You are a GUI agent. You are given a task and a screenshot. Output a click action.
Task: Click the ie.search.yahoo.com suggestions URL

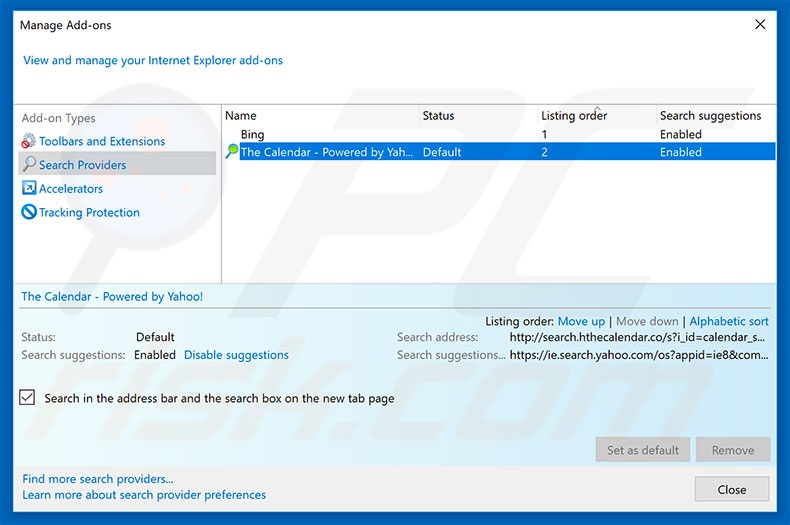pos(639,355)
